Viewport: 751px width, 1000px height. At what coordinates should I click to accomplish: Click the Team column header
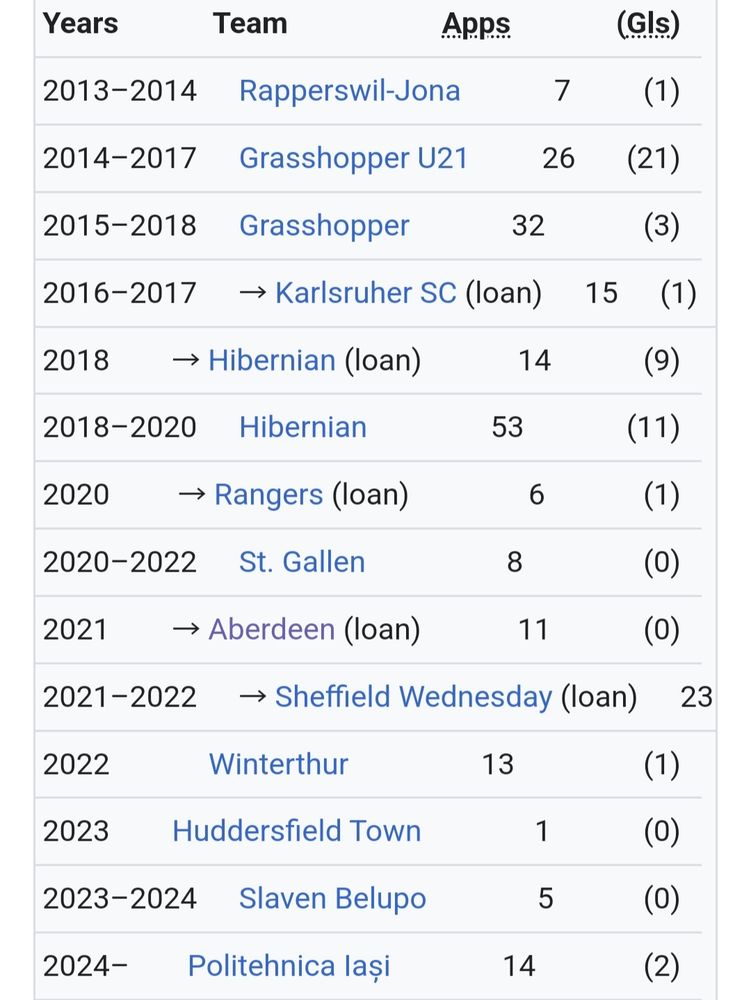pyautogui.click(x=250, y=24)
